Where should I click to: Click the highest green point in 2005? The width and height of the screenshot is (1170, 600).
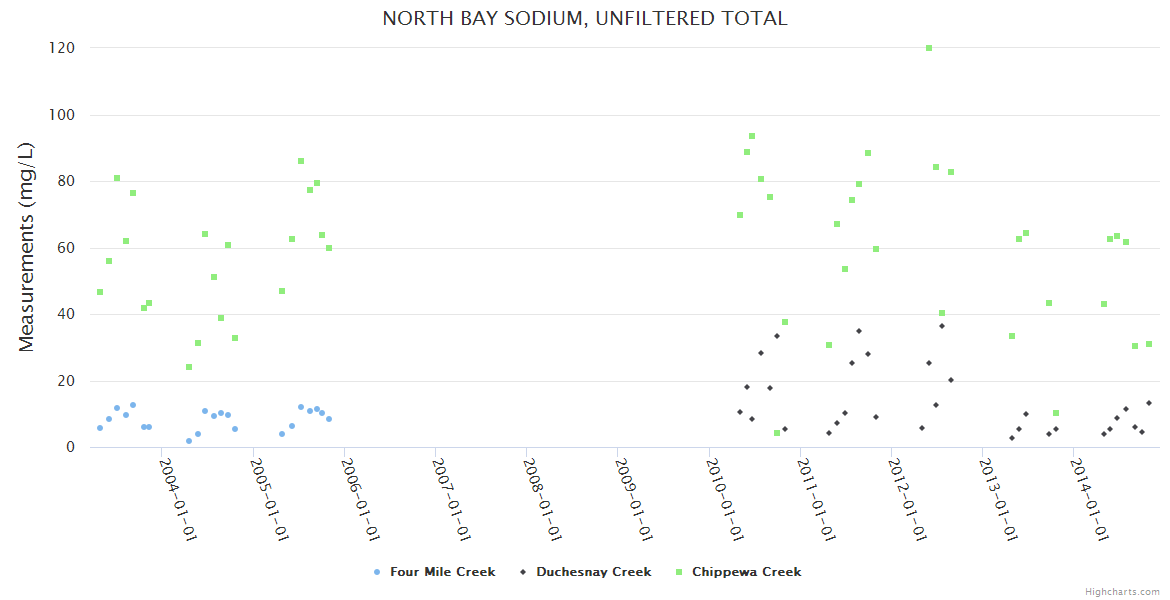[301, 161]
